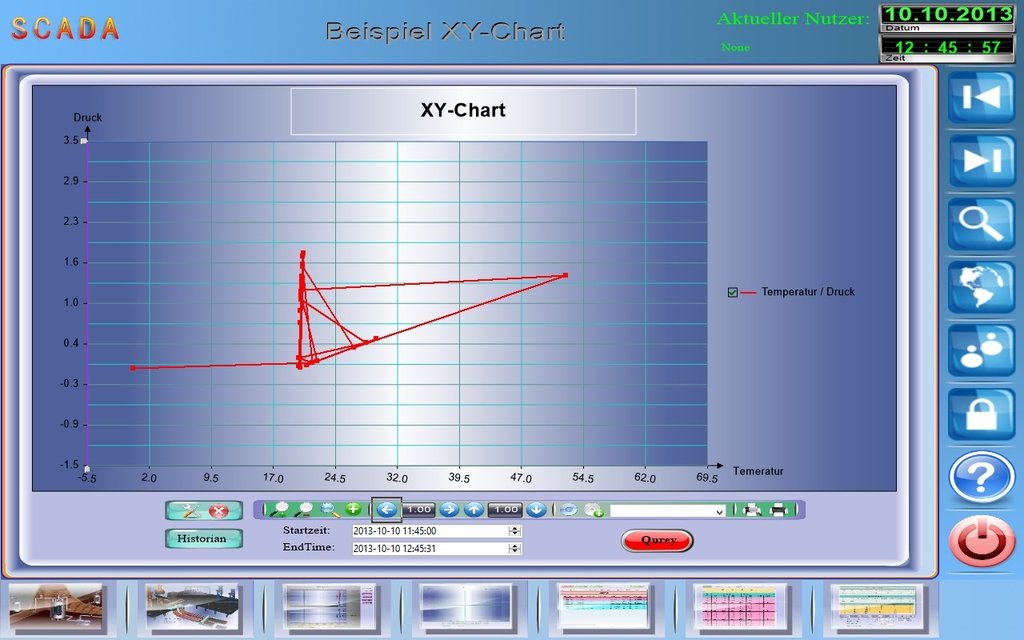Click the power off button
The image size is (1024, 640).
pyautogui.click(x=981, y=540)
